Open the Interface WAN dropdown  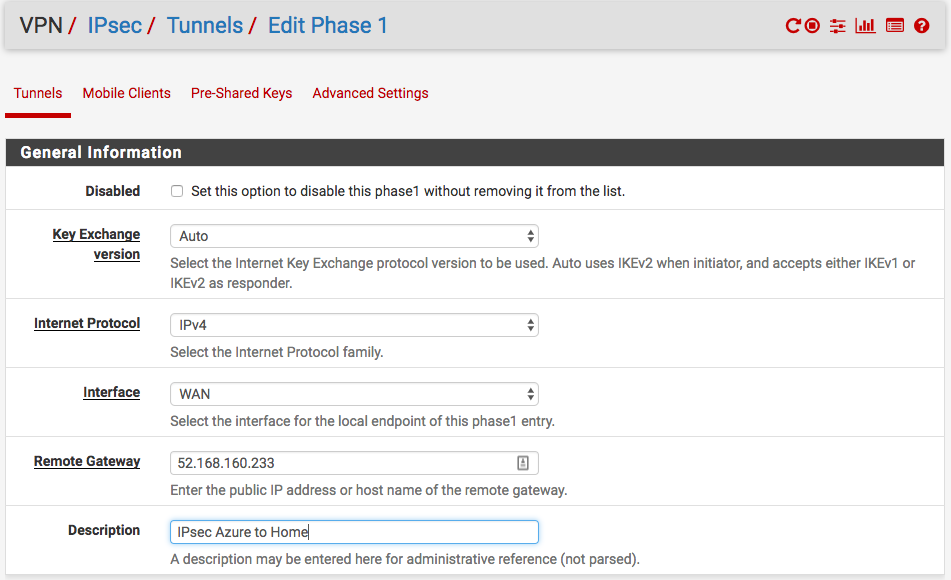click(x=354, y=394)
